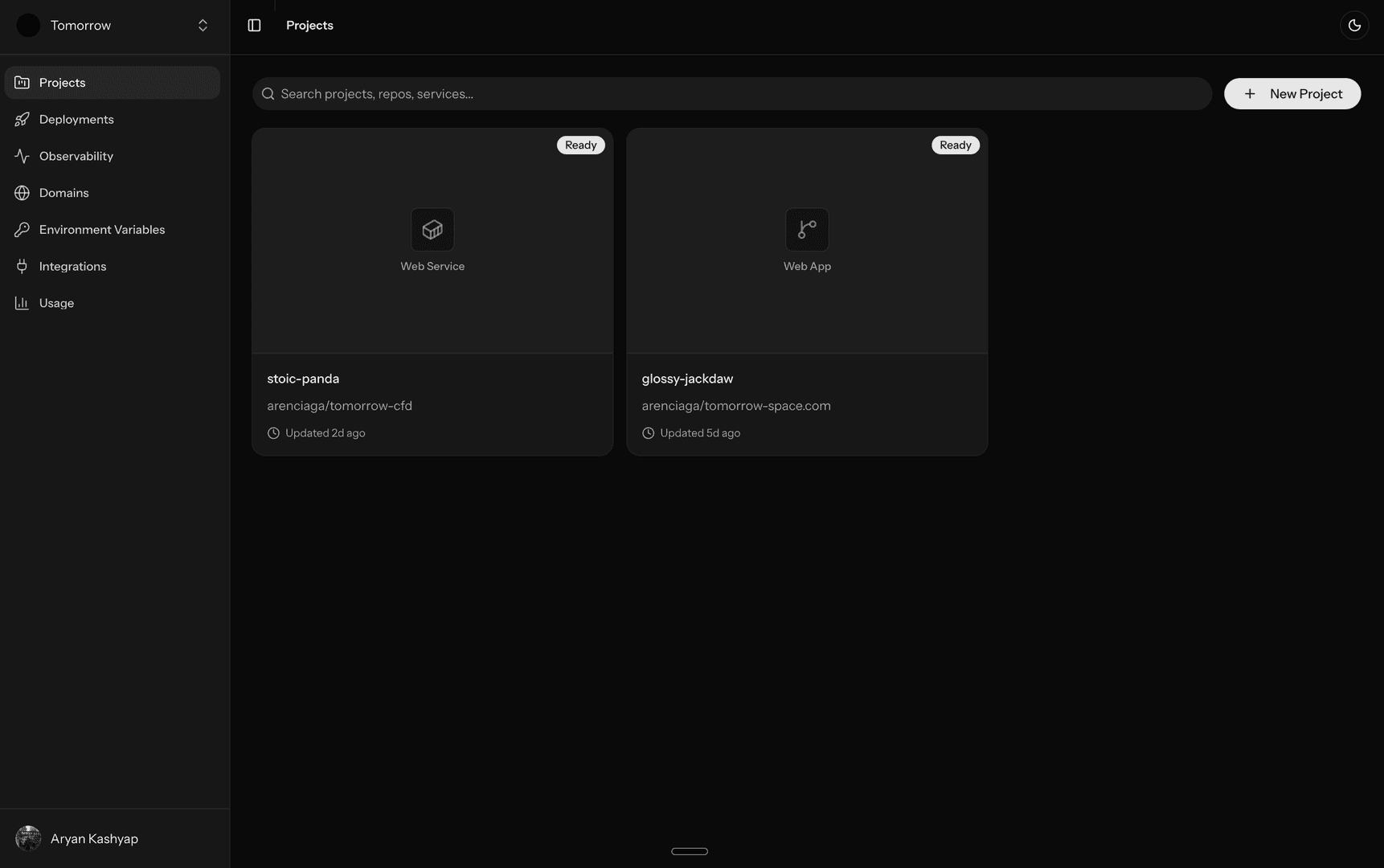This screenshot has width=1384, height=868.
Task: Click the search magnifier icon
Action: (x=268, y=94)
